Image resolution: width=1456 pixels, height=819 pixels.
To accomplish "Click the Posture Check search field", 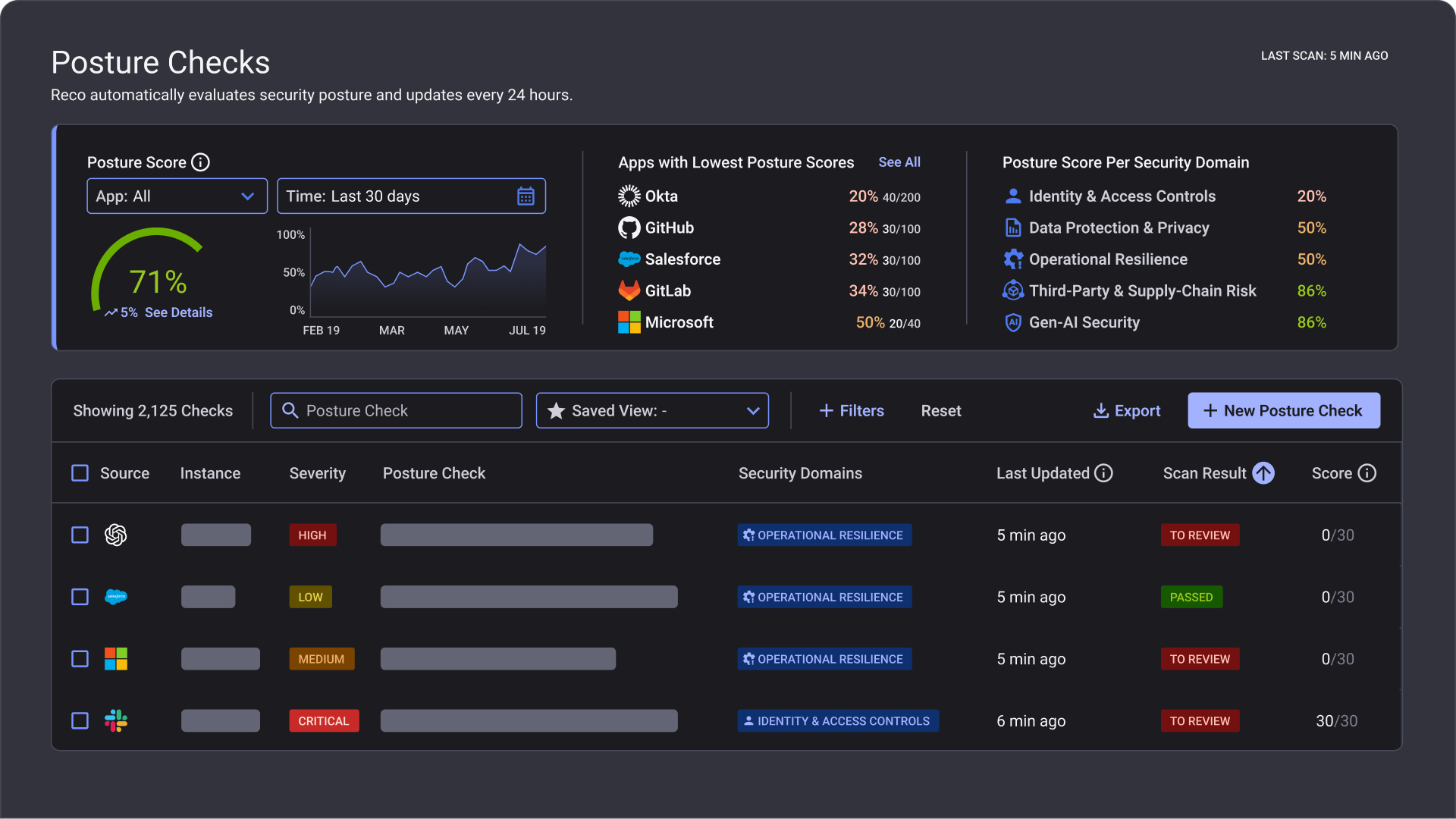I will pyautogui.click(x=396, y=410).
